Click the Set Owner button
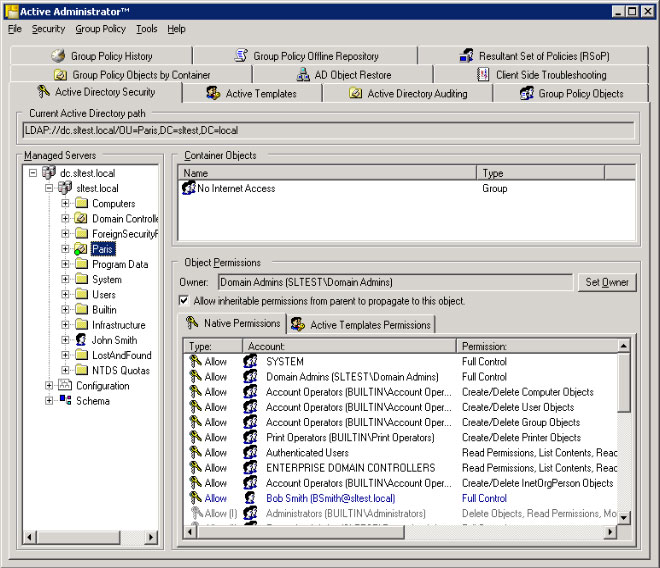The width and height of the screenshot is (660, 568). (x=607, y=282)
